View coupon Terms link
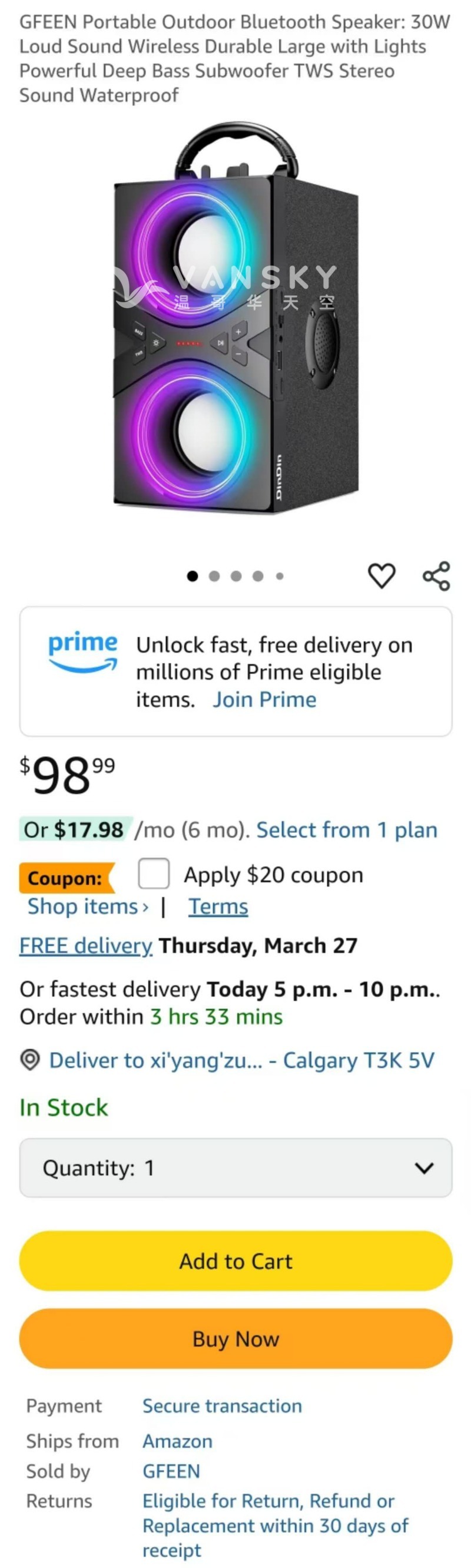The image size is (471, 1568). click(x=218, y=907)
